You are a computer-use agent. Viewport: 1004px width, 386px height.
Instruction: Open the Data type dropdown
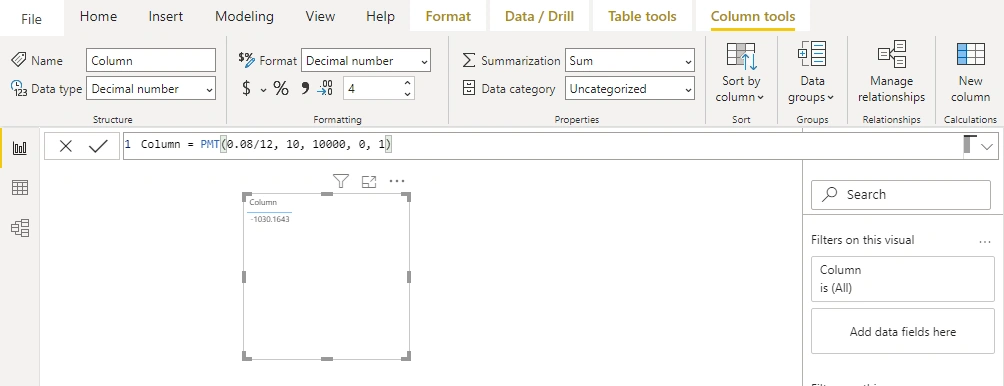tap(151, 89)
